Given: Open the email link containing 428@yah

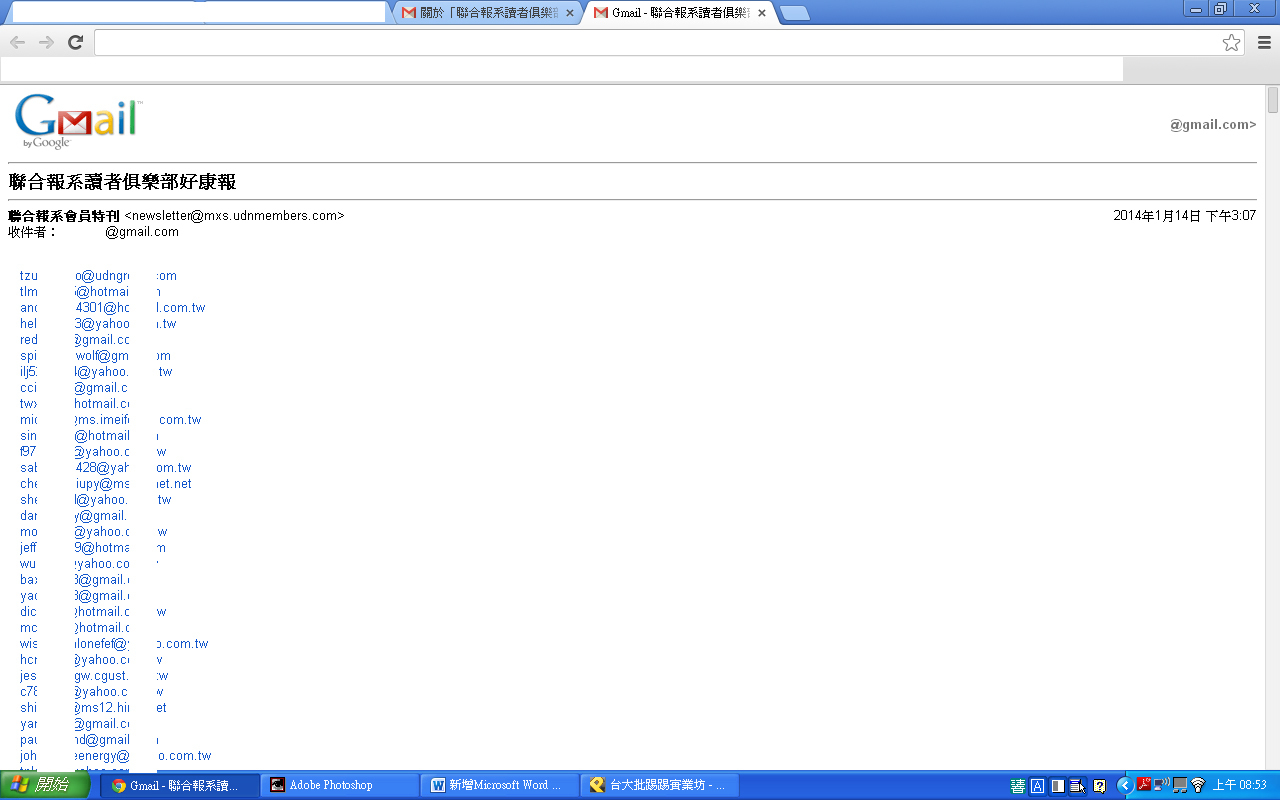Looking at the screenshot, I should click(x=105, y=468).
